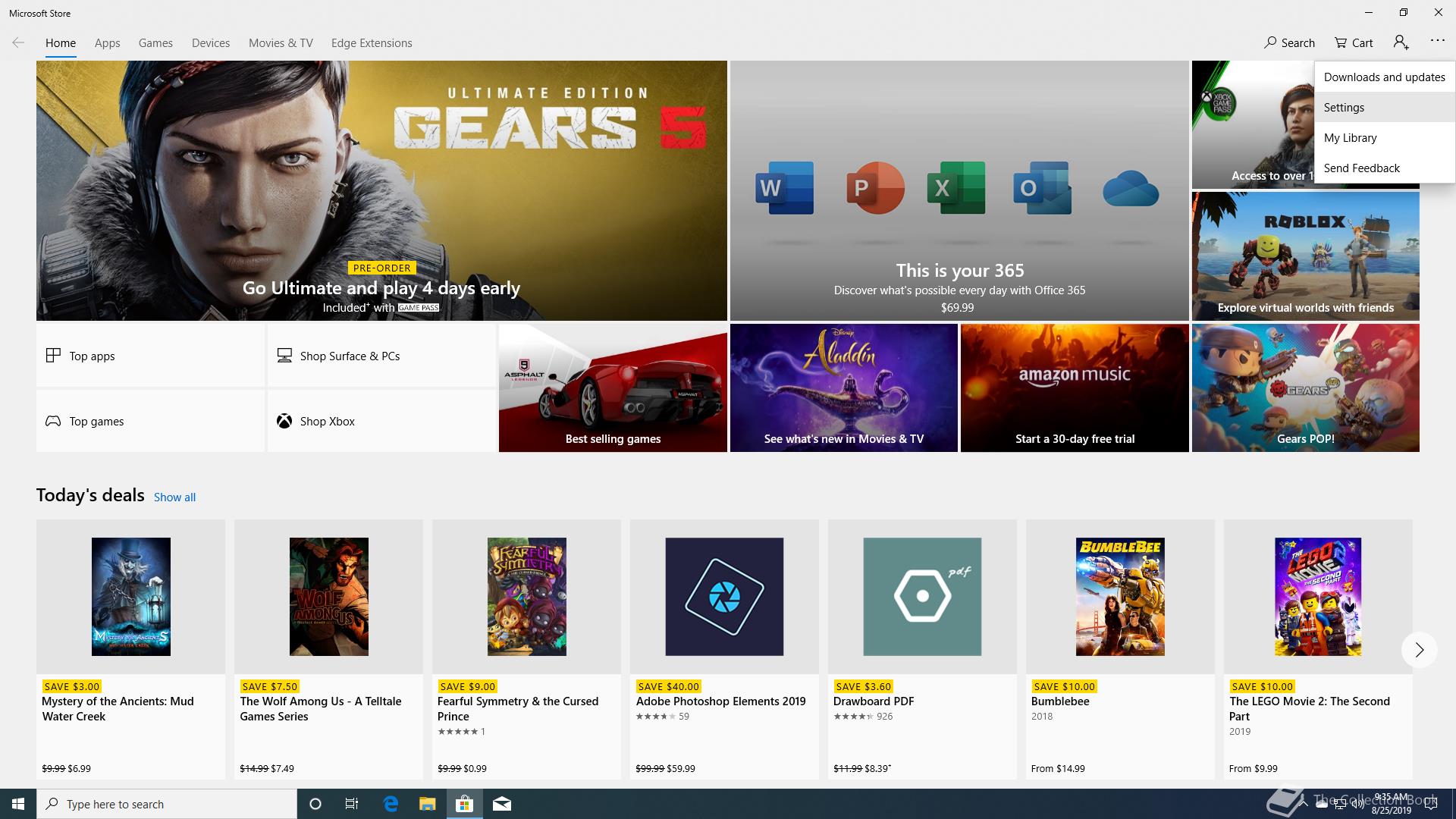The width and height of the screenshot is (1456, 819).
Task: Click the OneDrive cloud icon in banner
Action: click(x=1131, y=189)
